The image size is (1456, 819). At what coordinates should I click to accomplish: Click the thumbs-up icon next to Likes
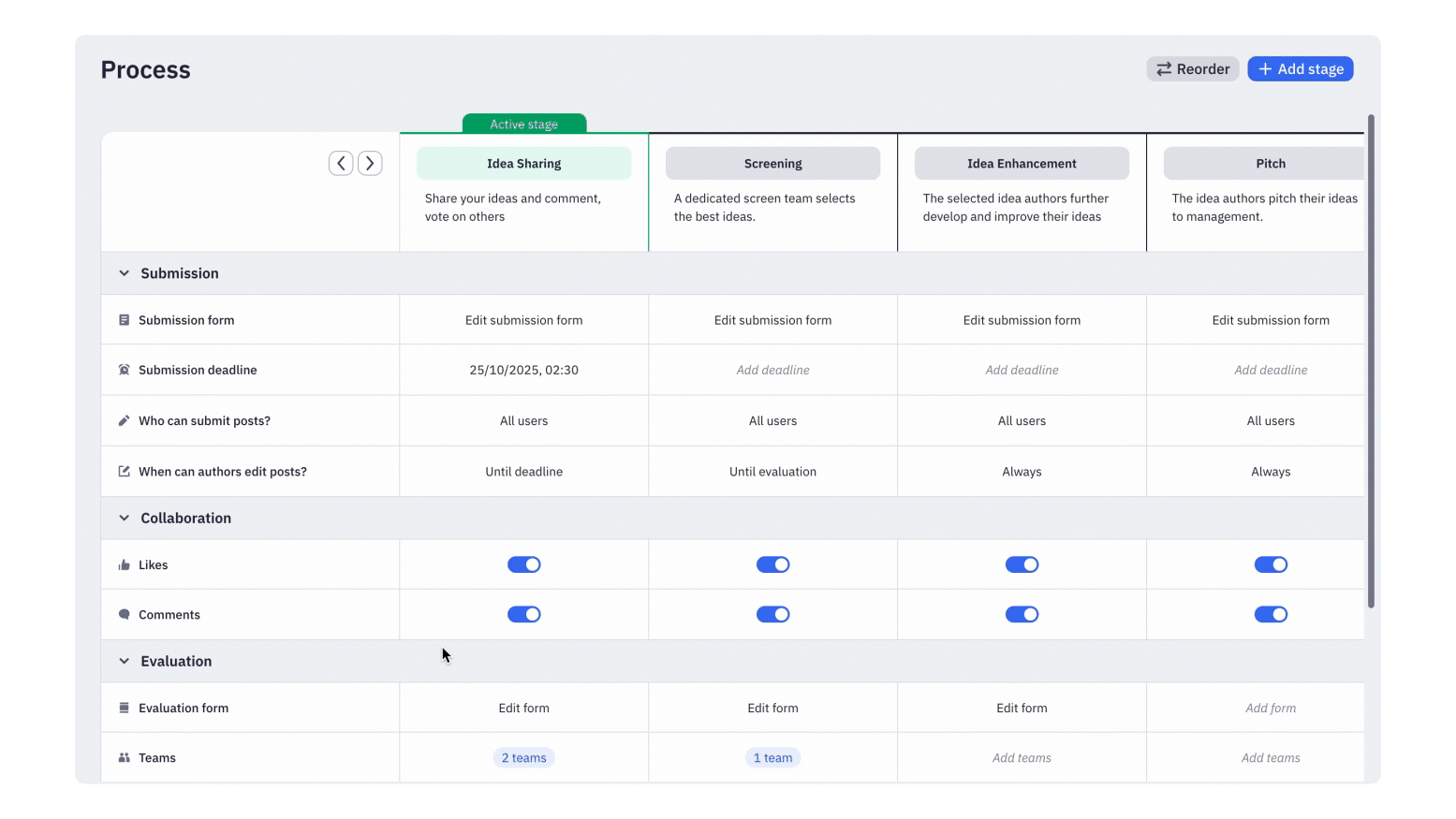coord(125,563)
